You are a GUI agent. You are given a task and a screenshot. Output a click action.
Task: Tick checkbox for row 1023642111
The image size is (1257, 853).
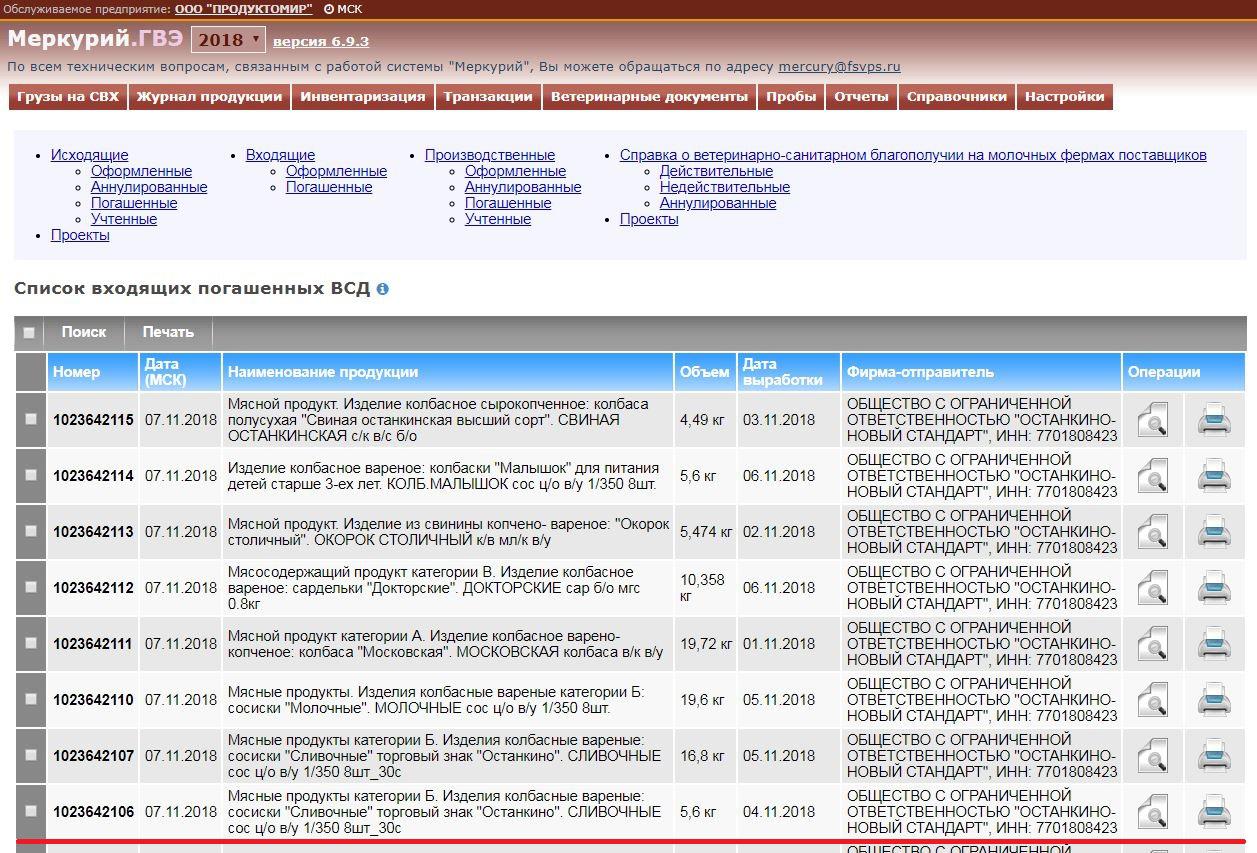[x=30, y=644]
